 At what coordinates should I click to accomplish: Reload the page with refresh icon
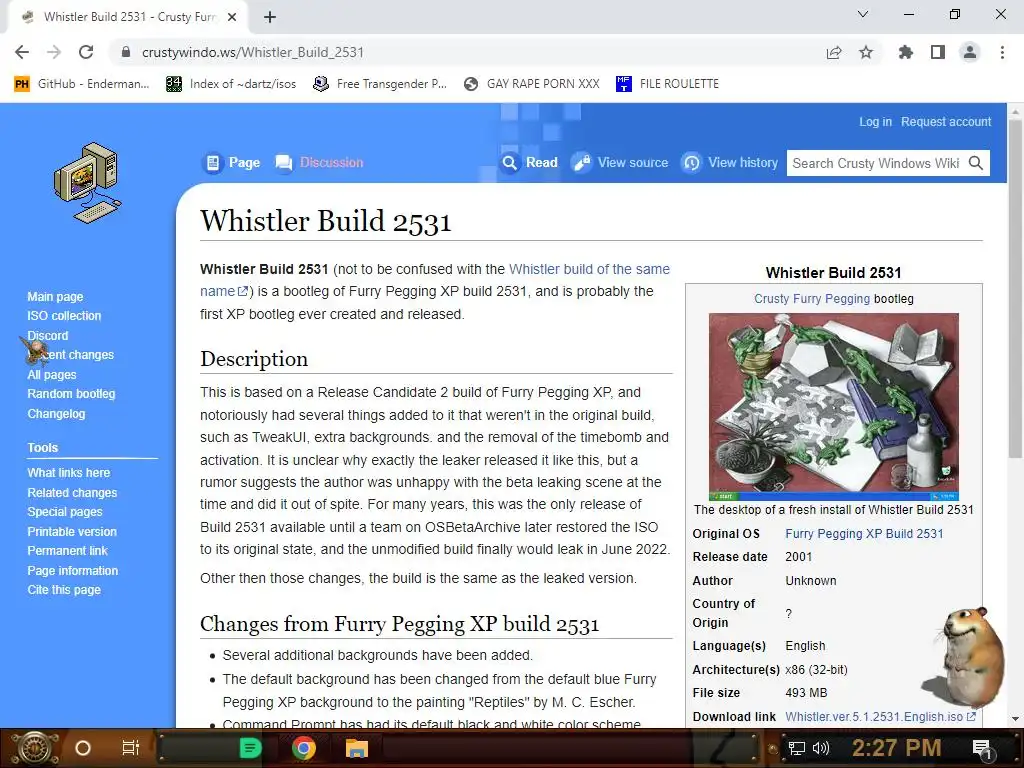86,52
